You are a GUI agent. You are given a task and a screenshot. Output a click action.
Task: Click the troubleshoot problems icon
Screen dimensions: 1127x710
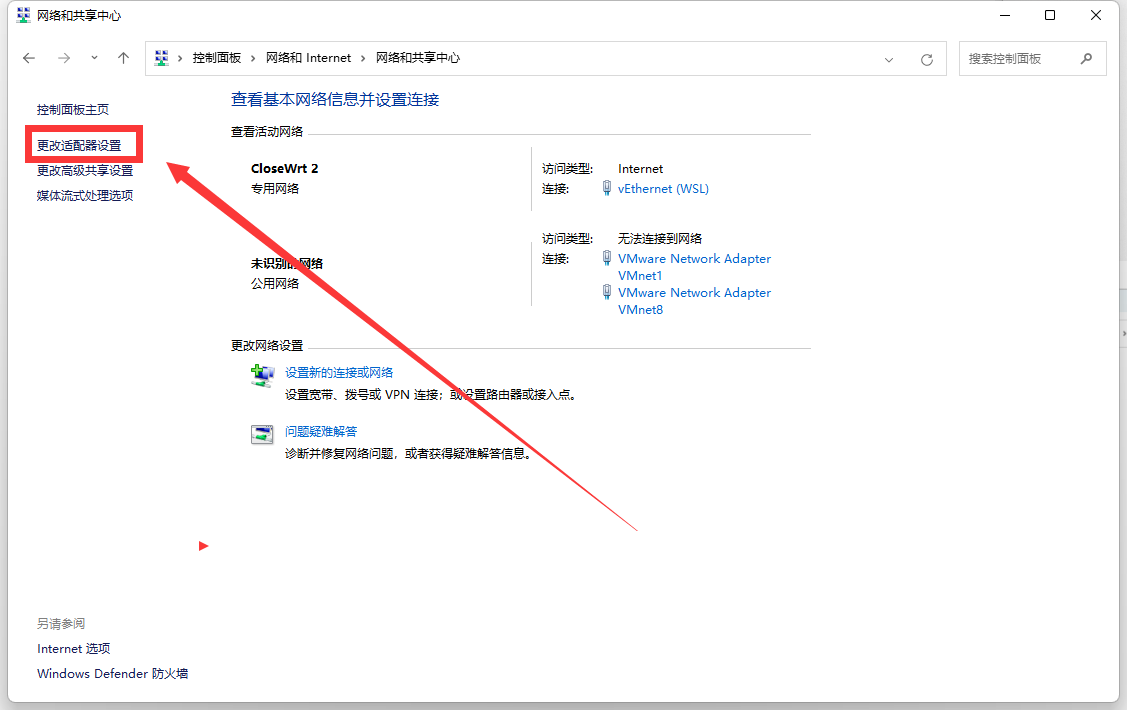click(x=262, y=434)
